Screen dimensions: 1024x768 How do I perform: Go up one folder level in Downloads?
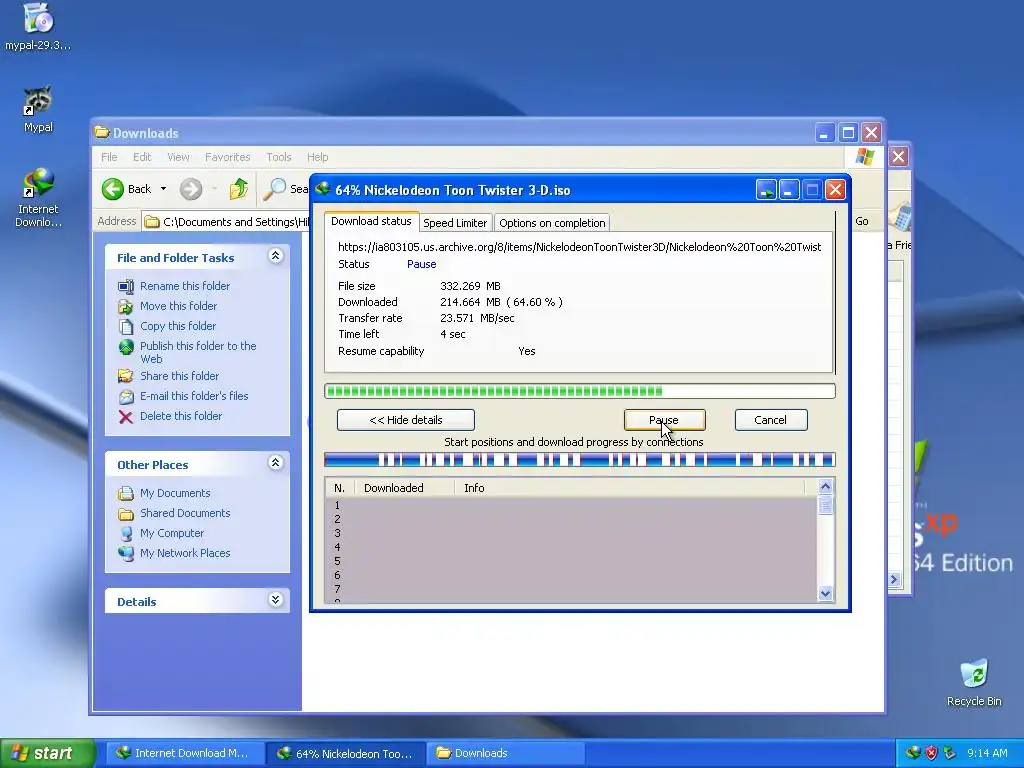point(238,189)
